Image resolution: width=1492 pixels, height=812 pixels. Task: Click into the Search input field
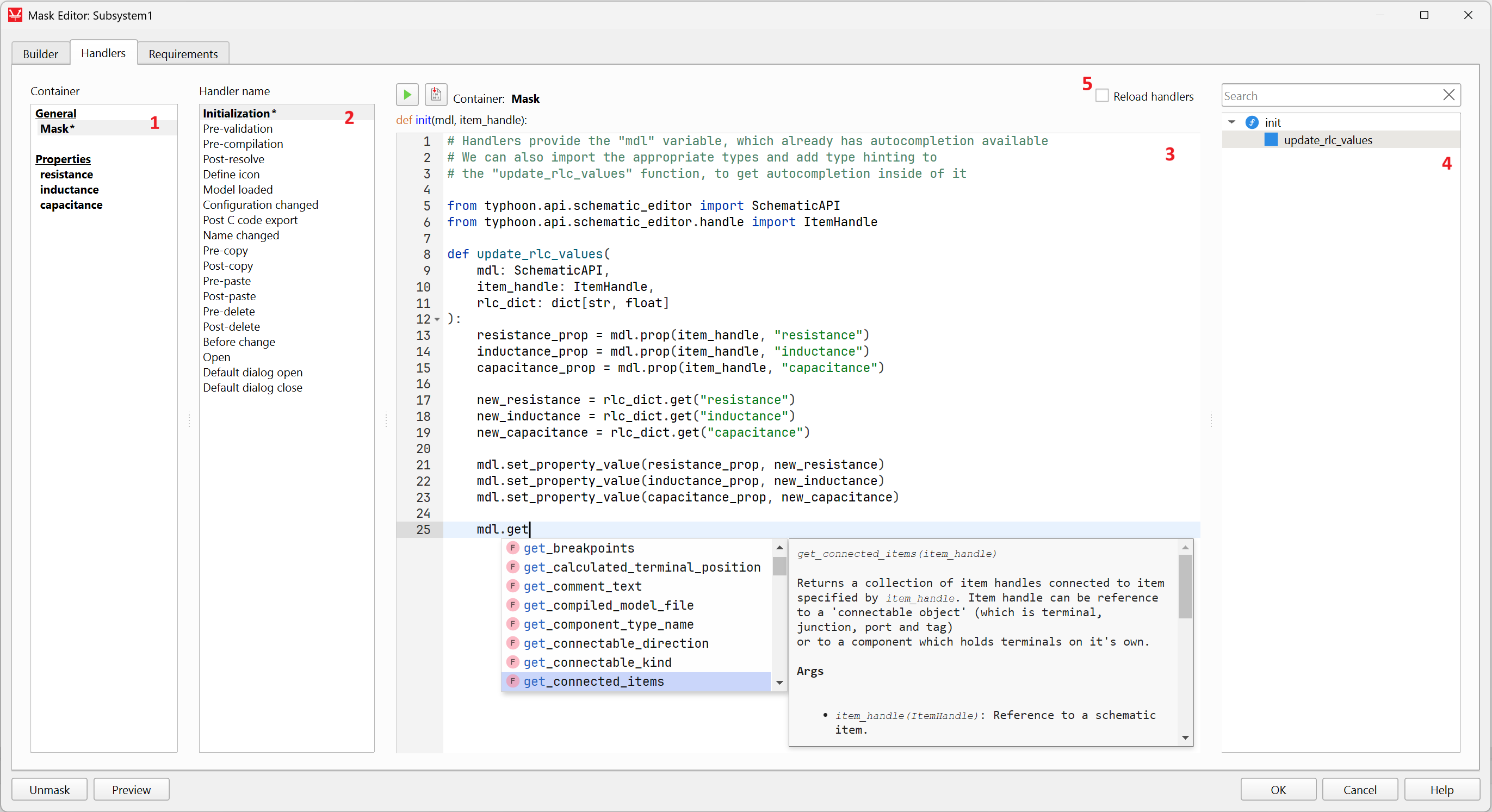(1329, 96)
